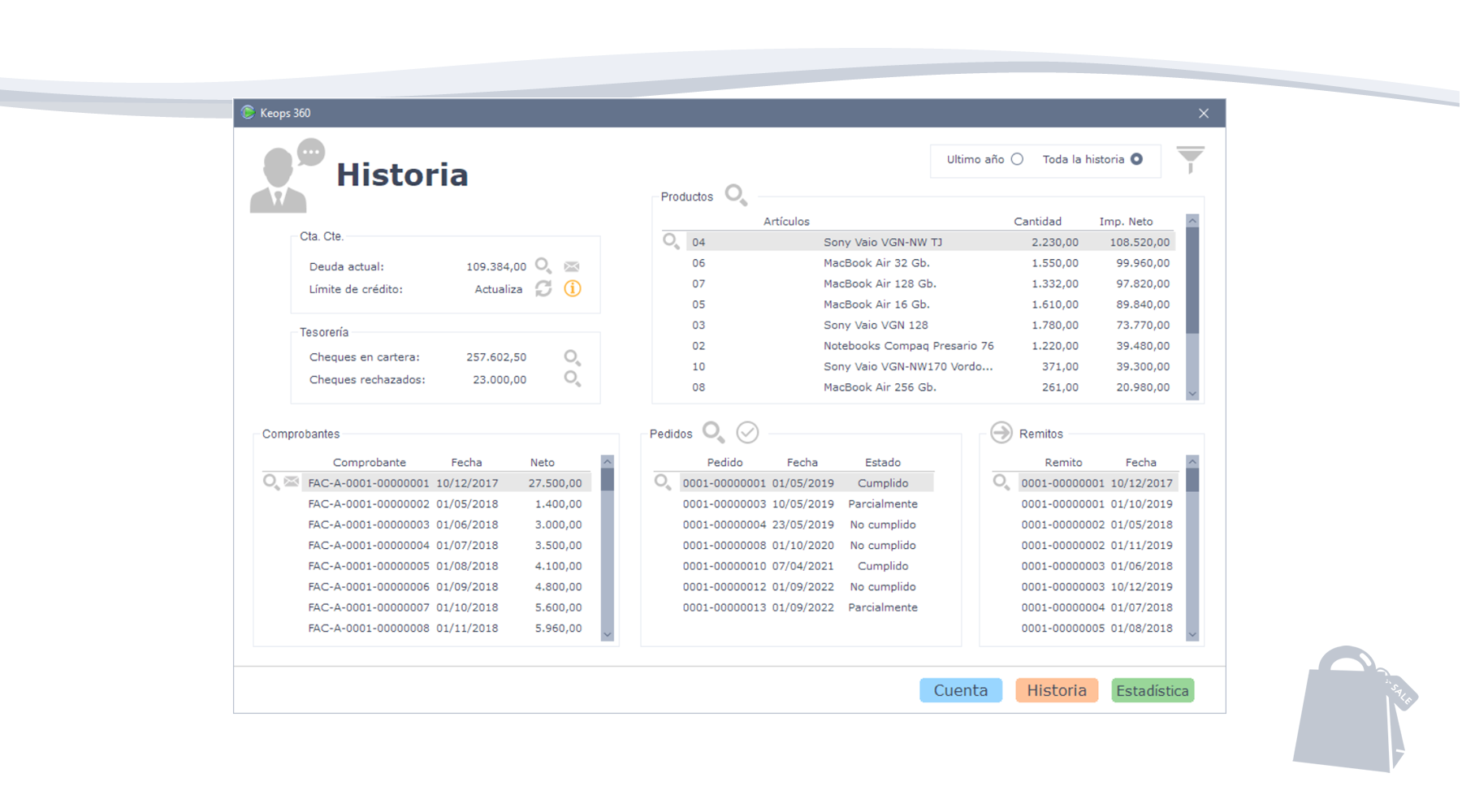Switch to the Historia view
The width and height of the screenshot is (1462, 812).
pos(1056,690)
